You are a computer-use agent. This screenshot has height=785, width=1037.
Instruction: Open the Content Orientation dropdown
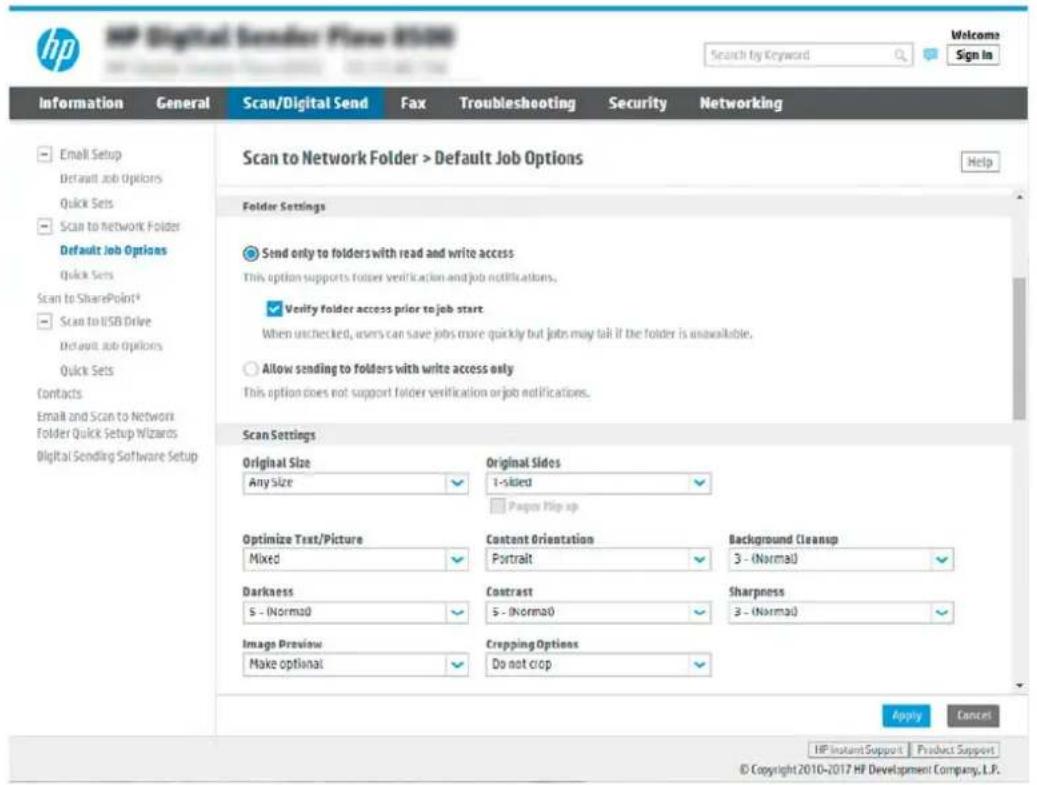598,559
